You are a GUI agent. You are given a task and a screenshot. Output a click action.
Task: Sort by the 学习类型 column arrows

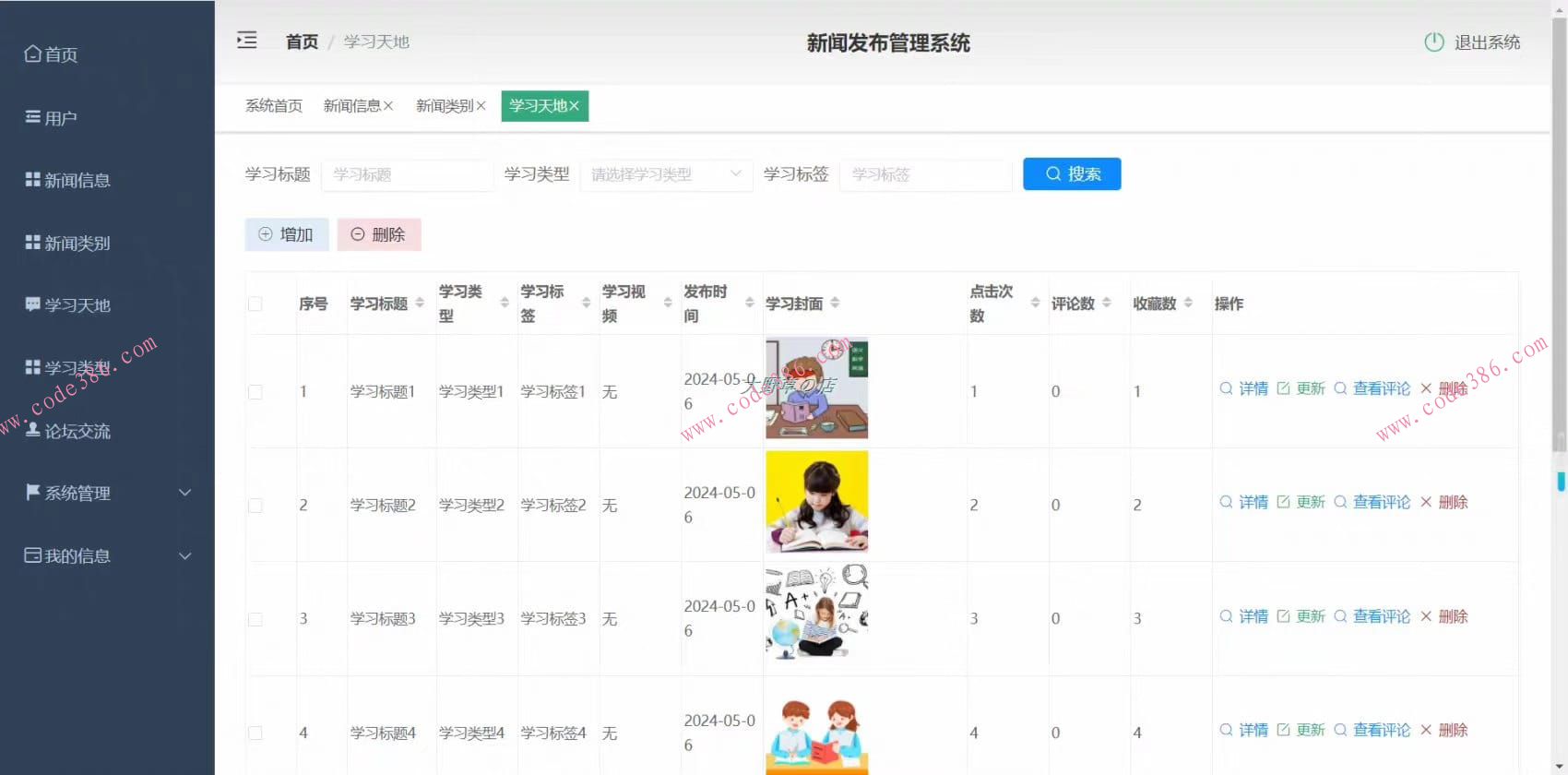[505, 303]
